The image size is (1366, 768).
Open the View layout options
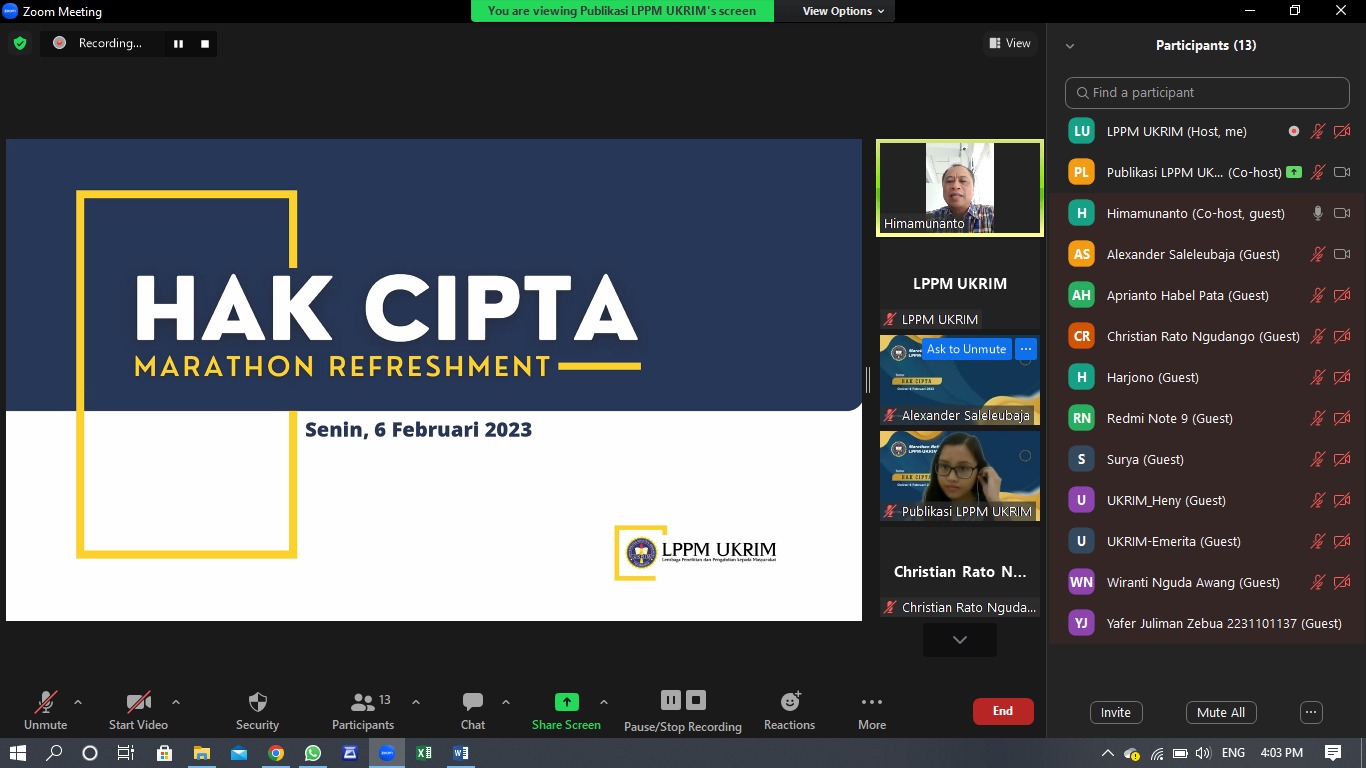click(x=1010, y=43)
